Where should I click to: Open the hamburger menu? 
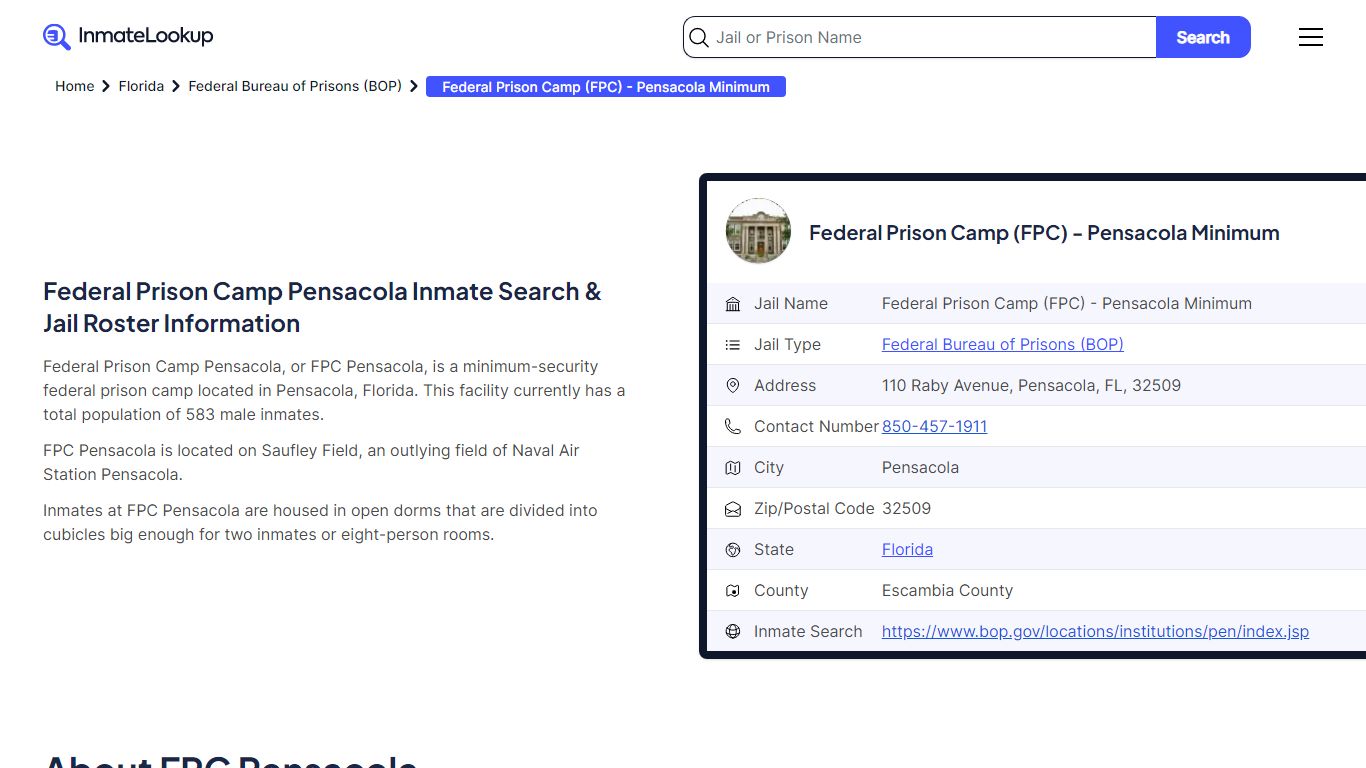click(x=1311, y=37)
